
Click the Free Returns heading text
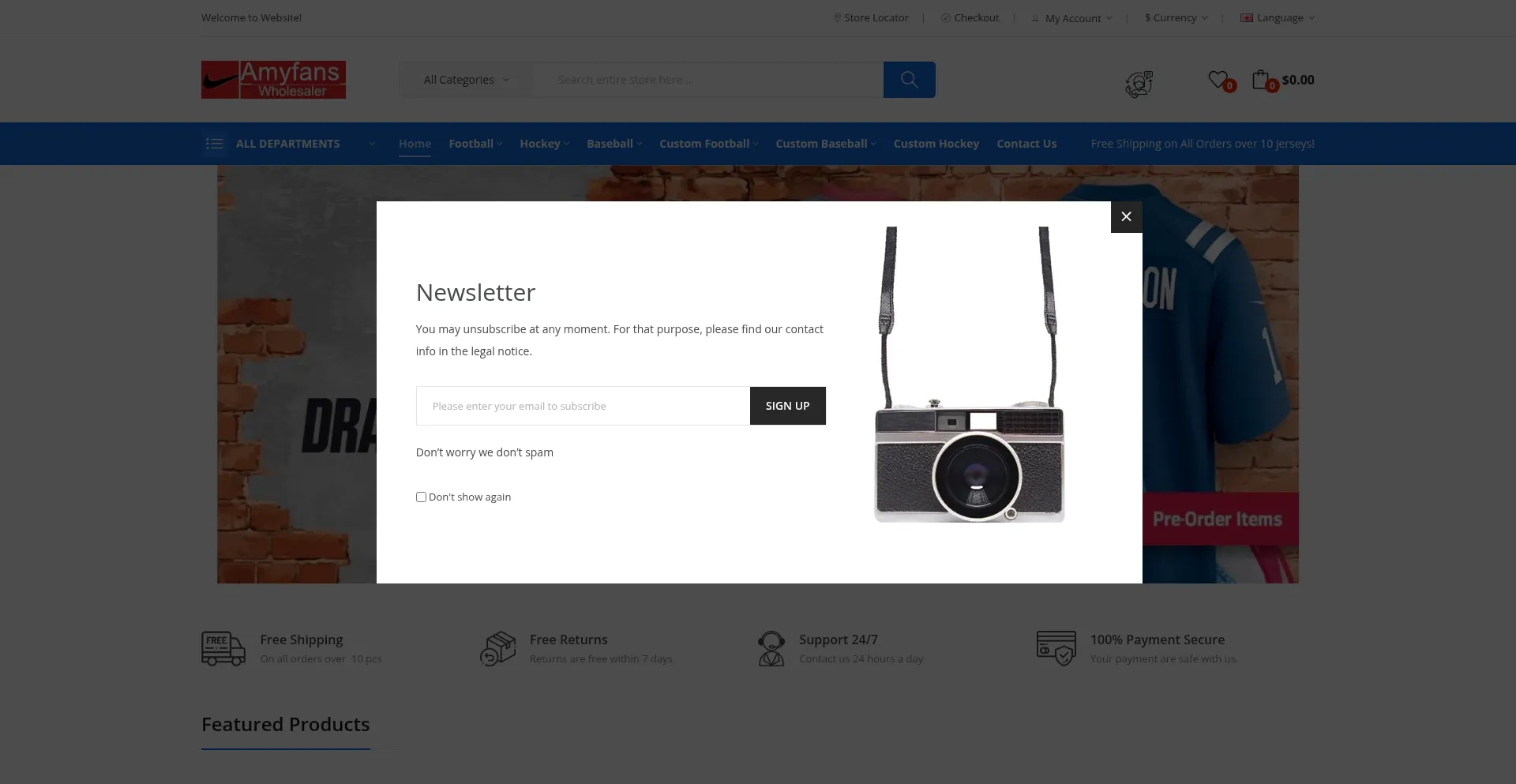tap(568, 640)
